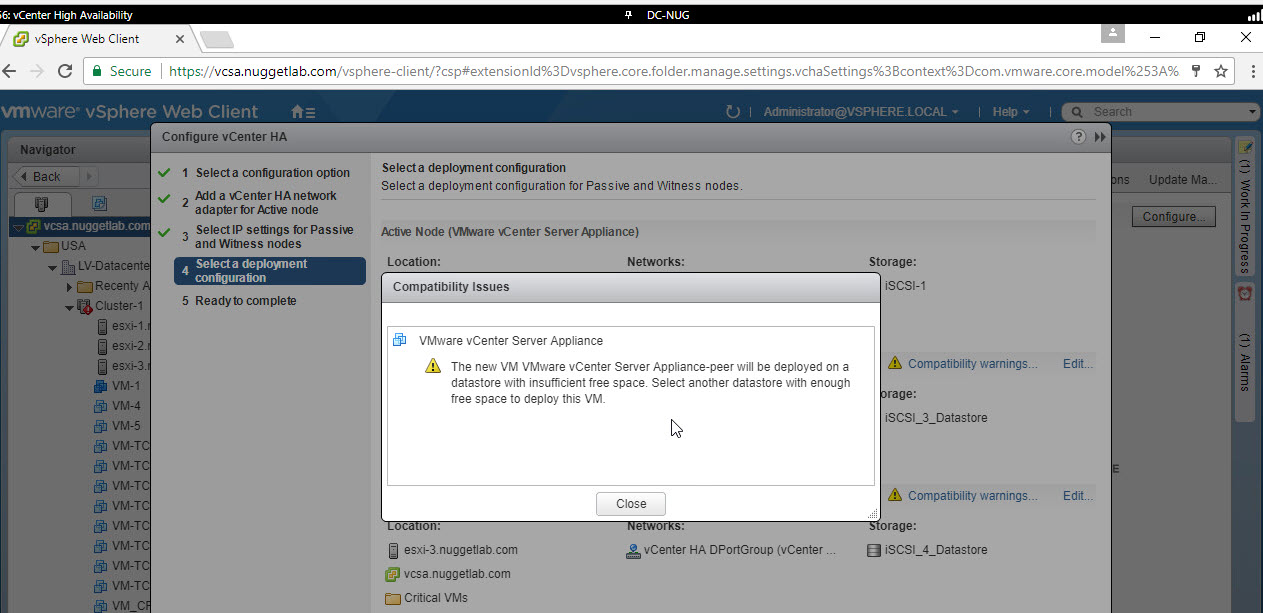Collapse the USA folder tree node
The width and height of the screenshot is (1263, 613).
click(x=36, y=247)
